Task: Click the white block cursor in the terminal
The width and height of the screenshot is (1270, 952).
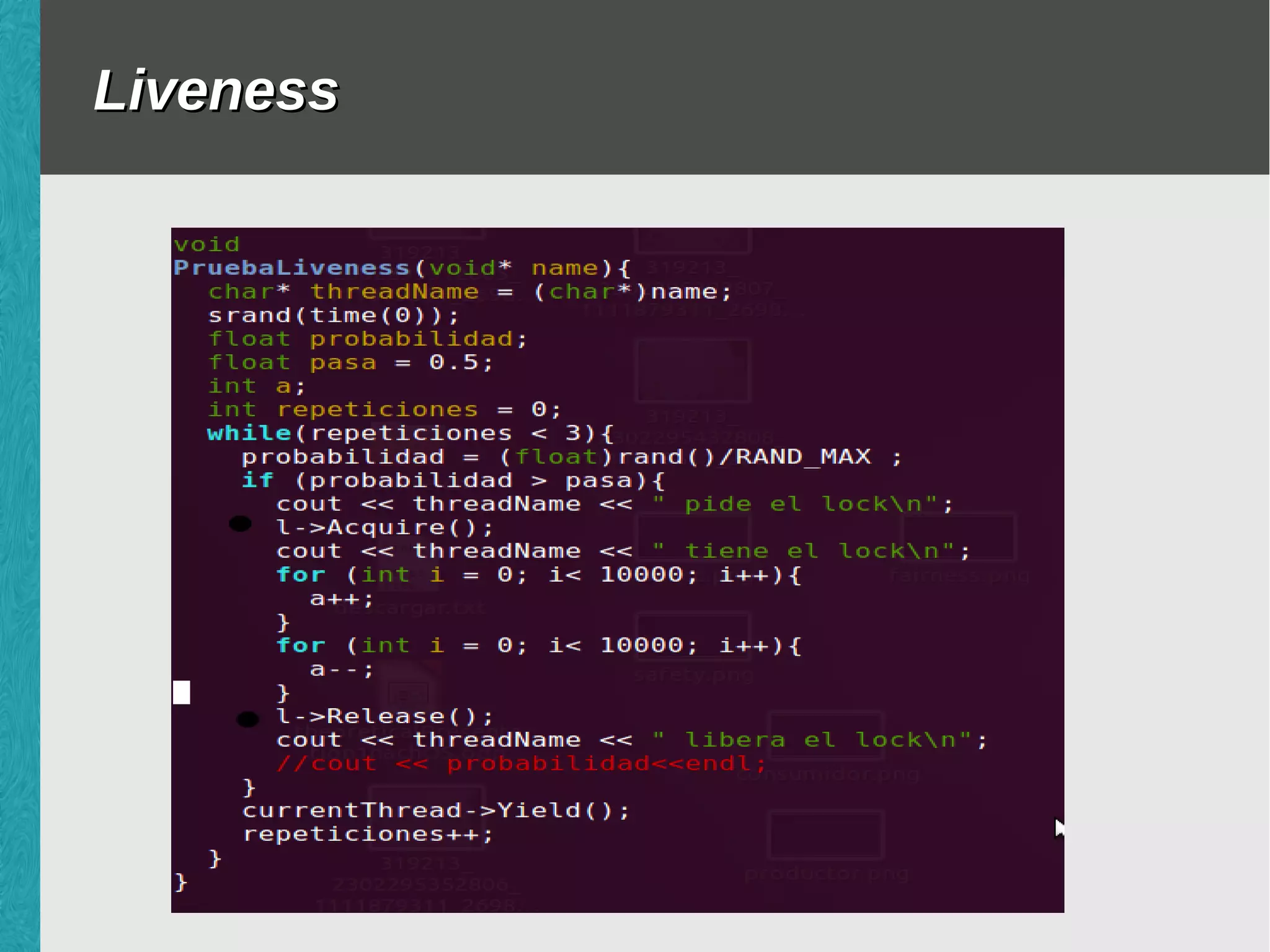Action: (182, 692)
